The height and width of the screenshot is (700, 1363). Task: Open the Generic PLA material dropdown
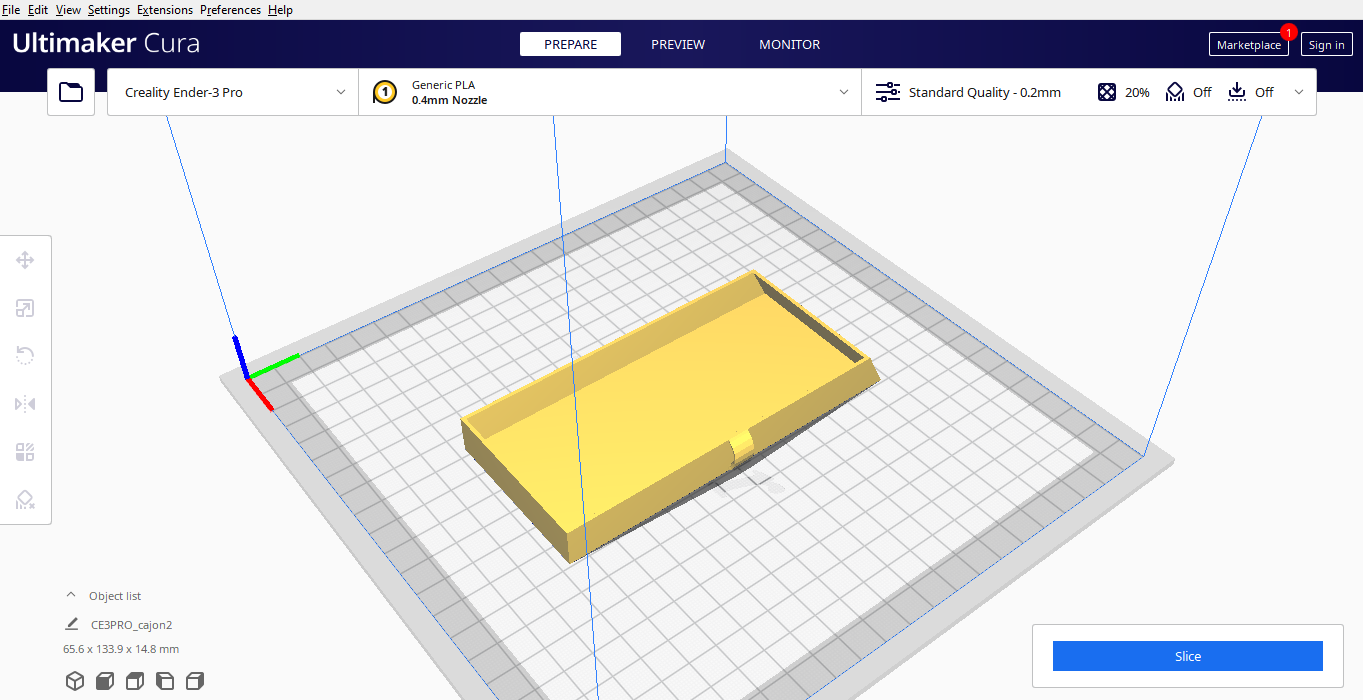(x=610, y=91)
